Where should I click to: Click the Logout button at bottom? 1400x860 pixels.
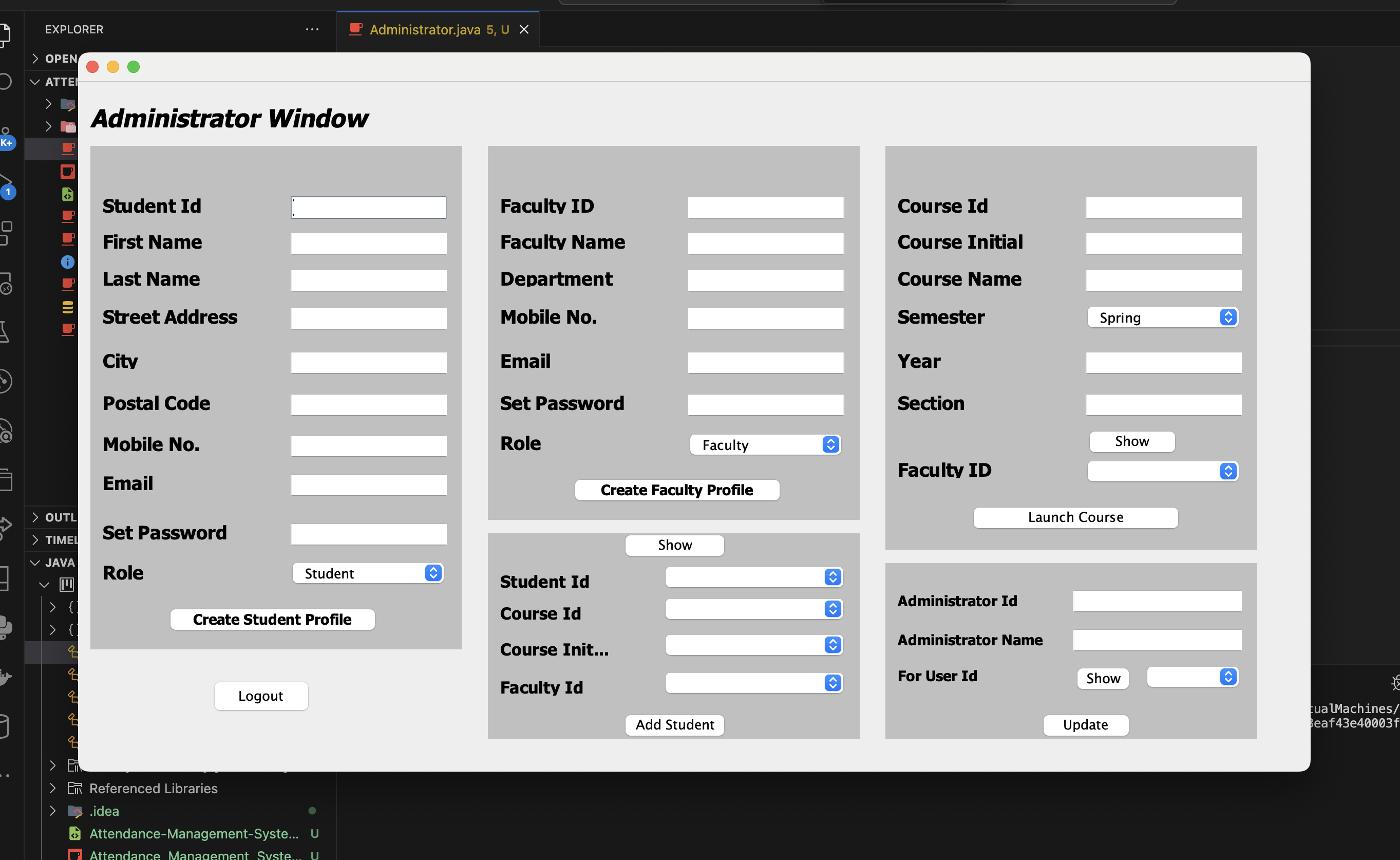click(260, 696)
